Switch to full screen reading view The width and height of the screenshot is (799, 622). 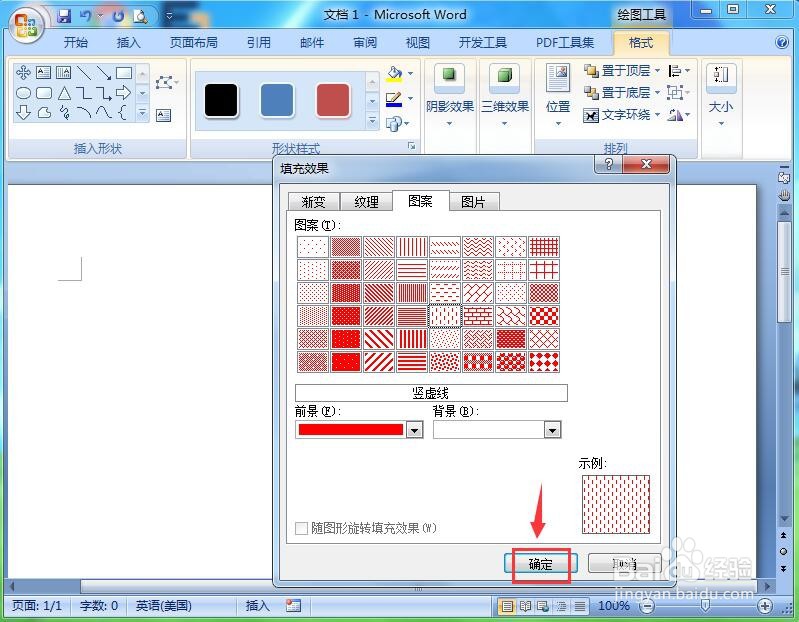tap(525, 606)
